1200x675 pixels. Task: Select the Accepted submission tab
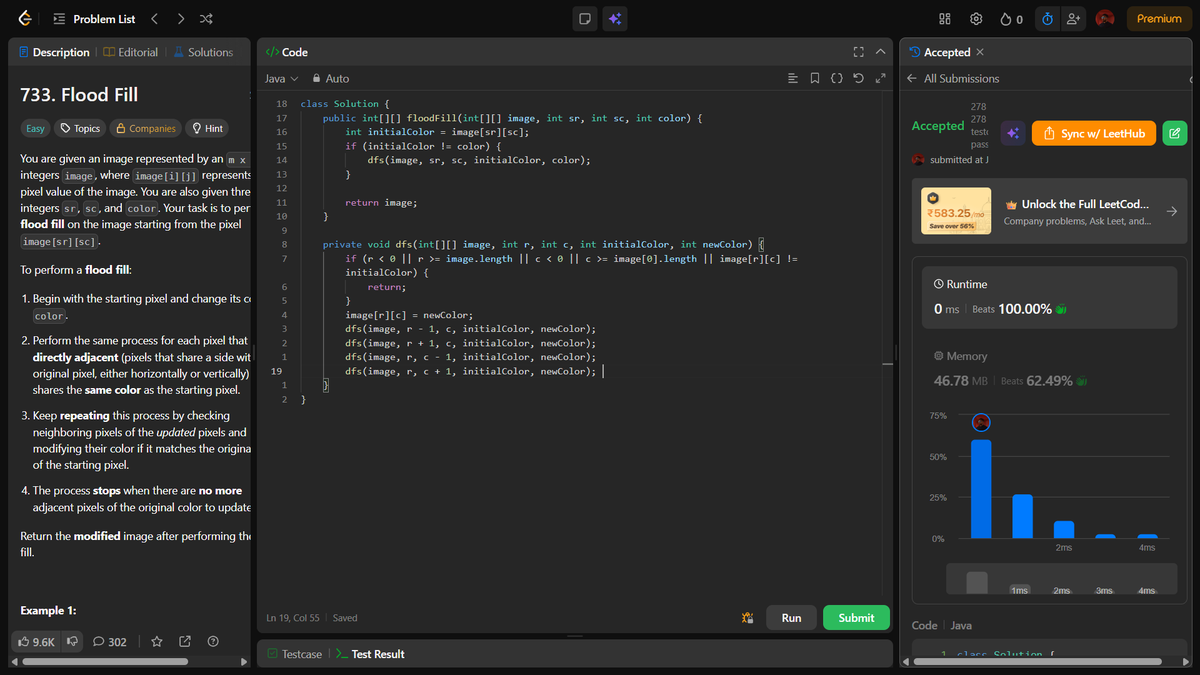[940, 52]
